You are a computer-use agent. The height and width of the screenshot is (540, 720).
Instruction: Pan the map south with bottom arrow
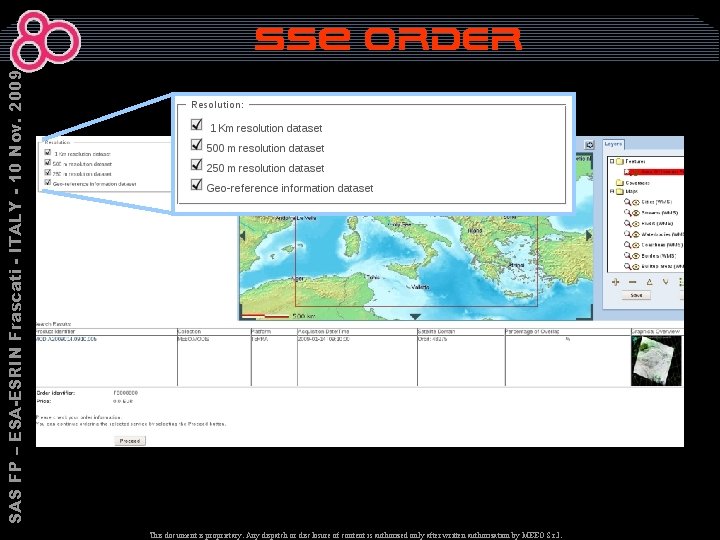(415, 317)
